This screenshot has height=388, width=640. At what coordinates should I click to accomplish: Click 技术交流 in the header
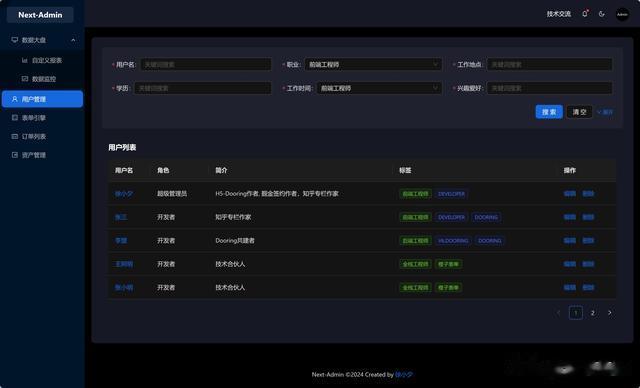(x=559, y=14)
